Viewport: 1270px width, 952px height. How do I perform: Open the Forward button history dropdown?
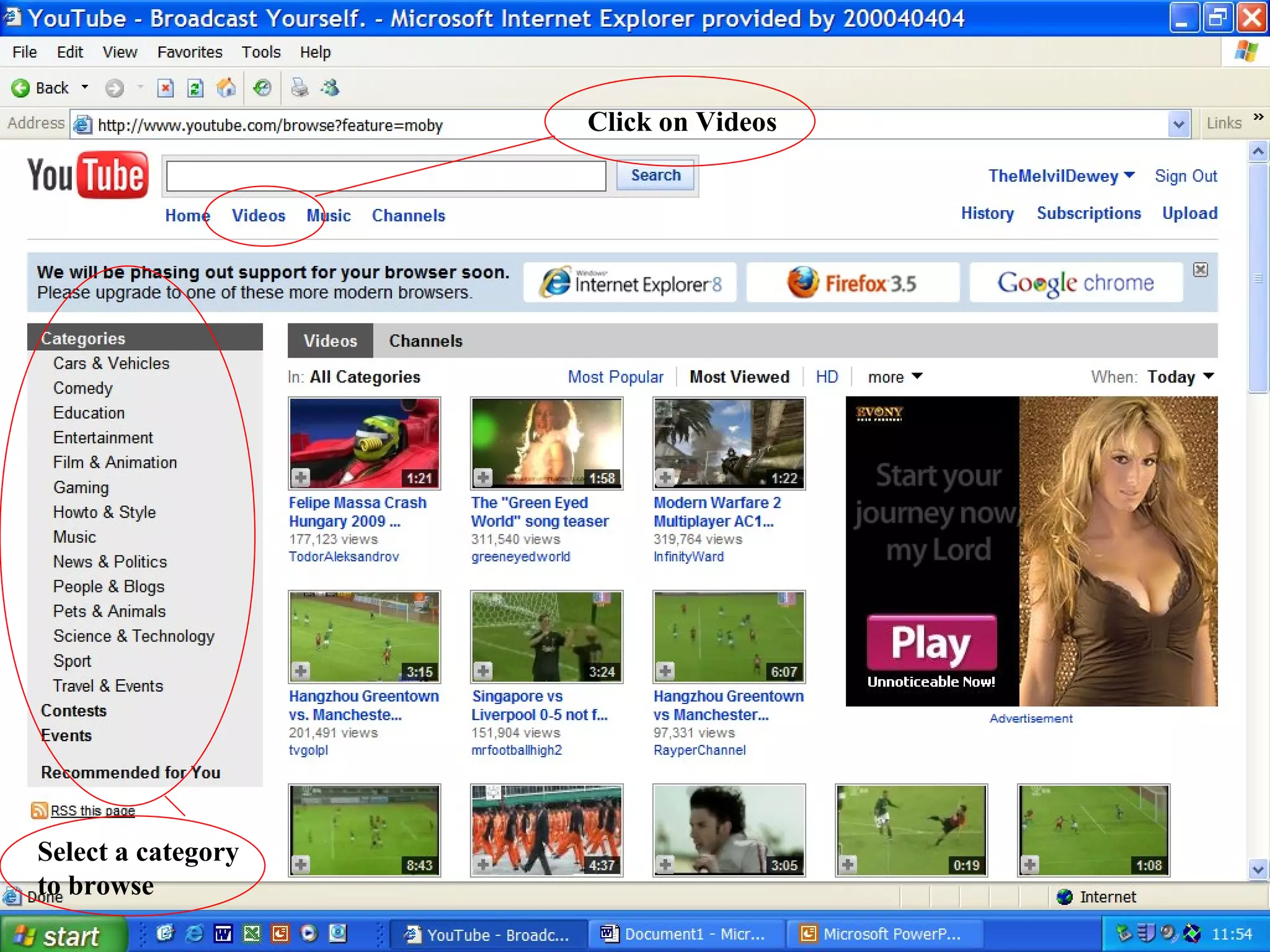140,87
